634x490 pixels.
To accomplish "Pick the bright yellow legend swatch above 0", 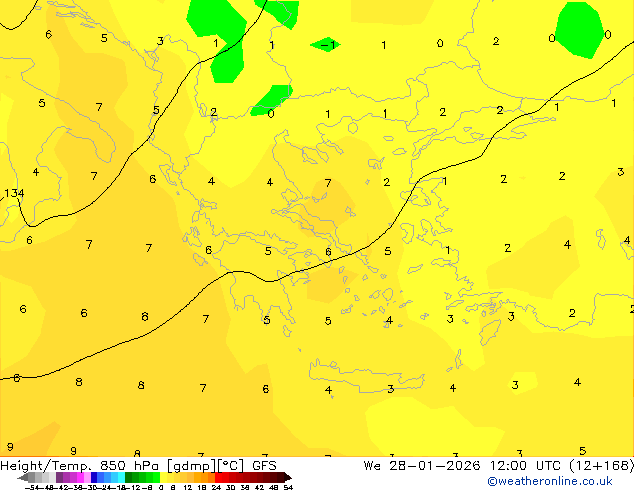I will [163, 477].
